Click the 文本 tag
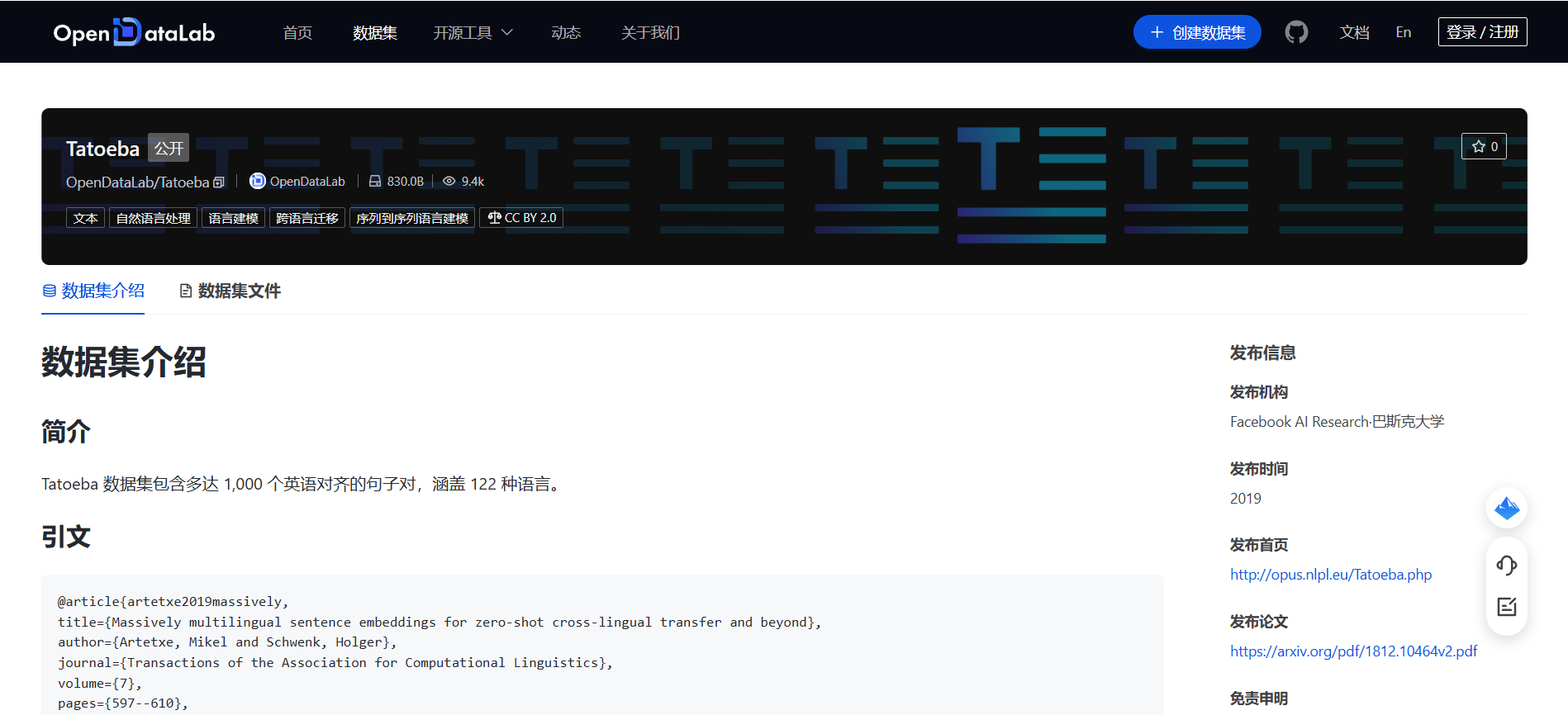Screen dimensions: 1568x715 click(86, 218)
